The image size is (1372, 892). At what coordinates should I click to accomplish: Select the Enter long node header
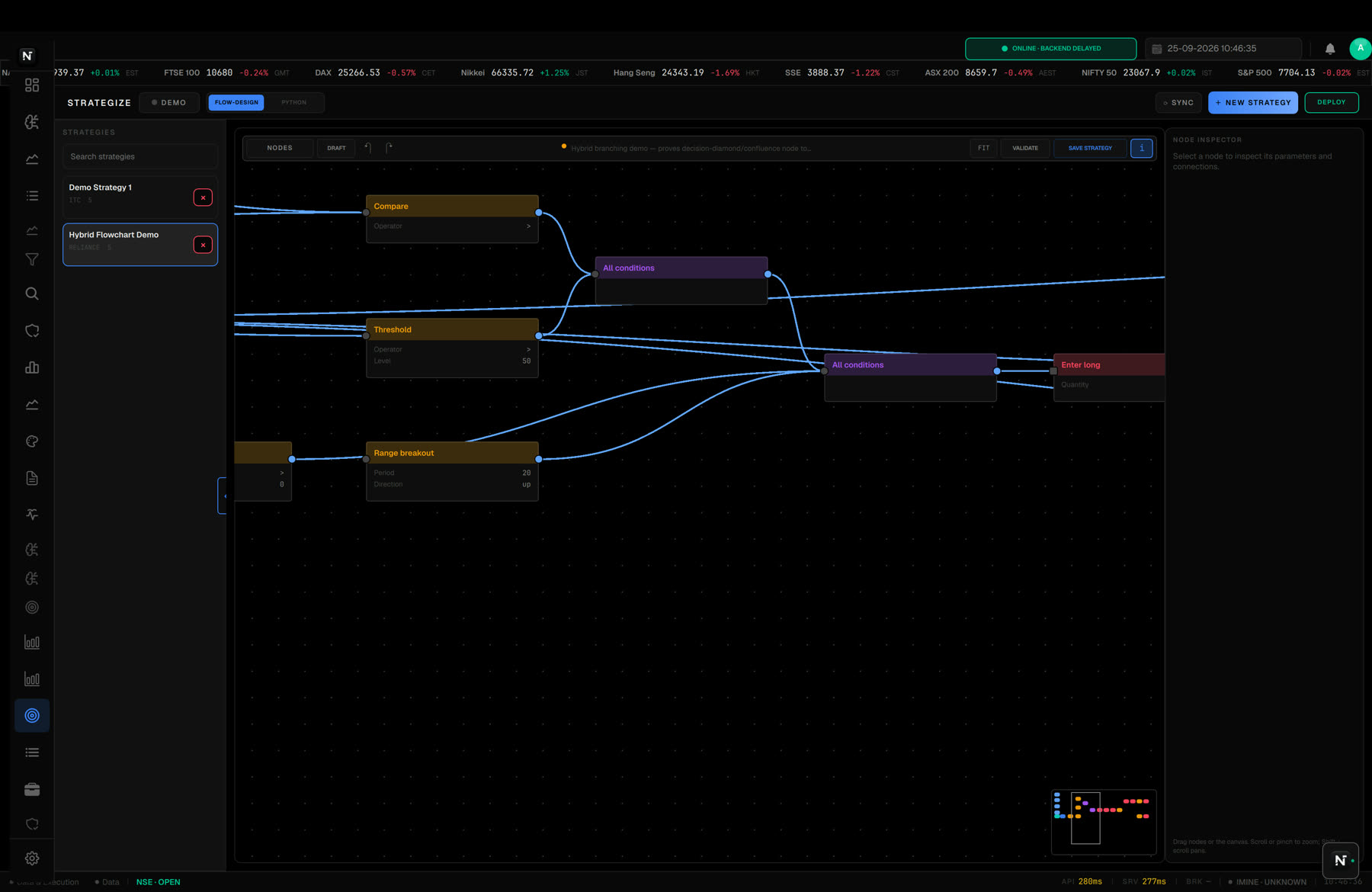(1109, 364)
